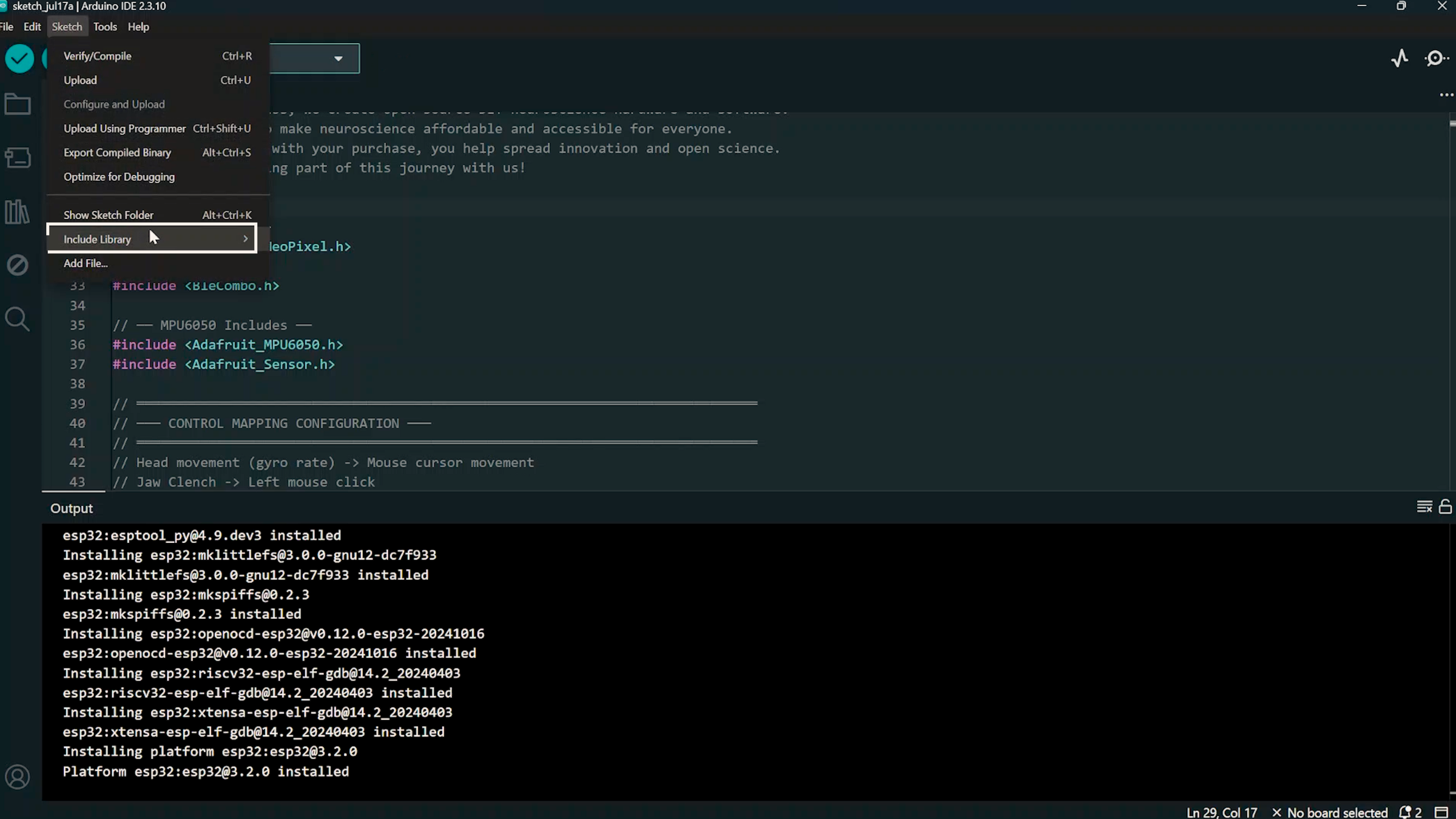Image resolution: width=1456 pixels, height=819 pixels.
Task: Click line number 42 in the gutter
Action: point(78,462)
